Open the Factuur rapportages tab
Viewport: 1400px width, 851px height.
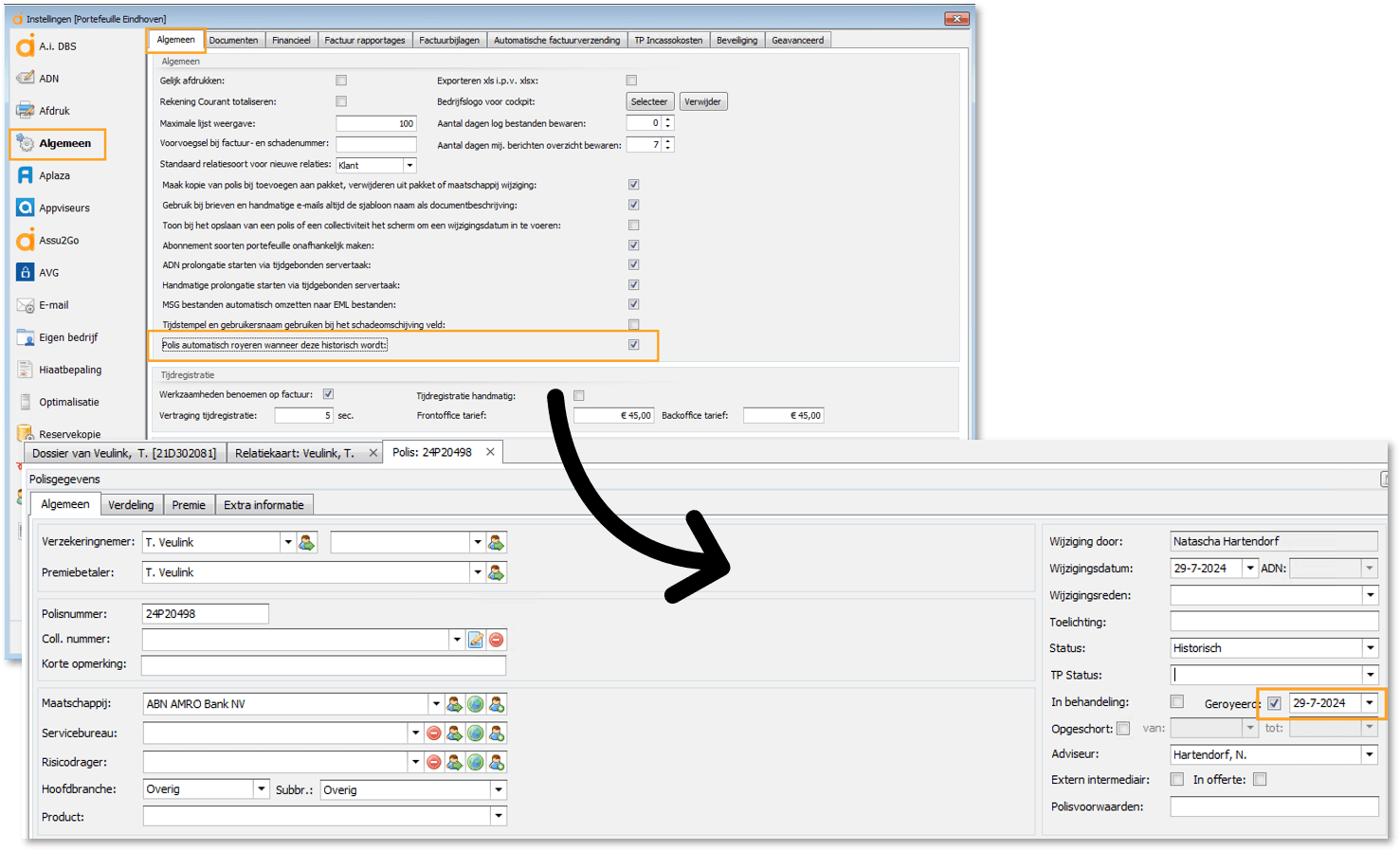pyautogui.click(x=365, y=40)
